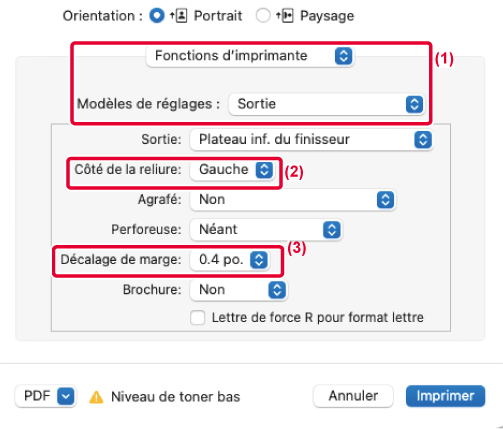Click the blue PDF chevron arrow
This screenshot has width=503, height=429.
pyautogui.click(x=66, y=396)
